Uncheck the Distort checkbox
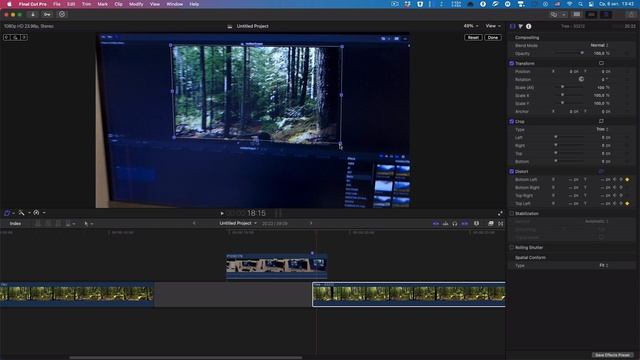Image resolution: width=640 pixels, height=360 pixels. pos(511,172)
